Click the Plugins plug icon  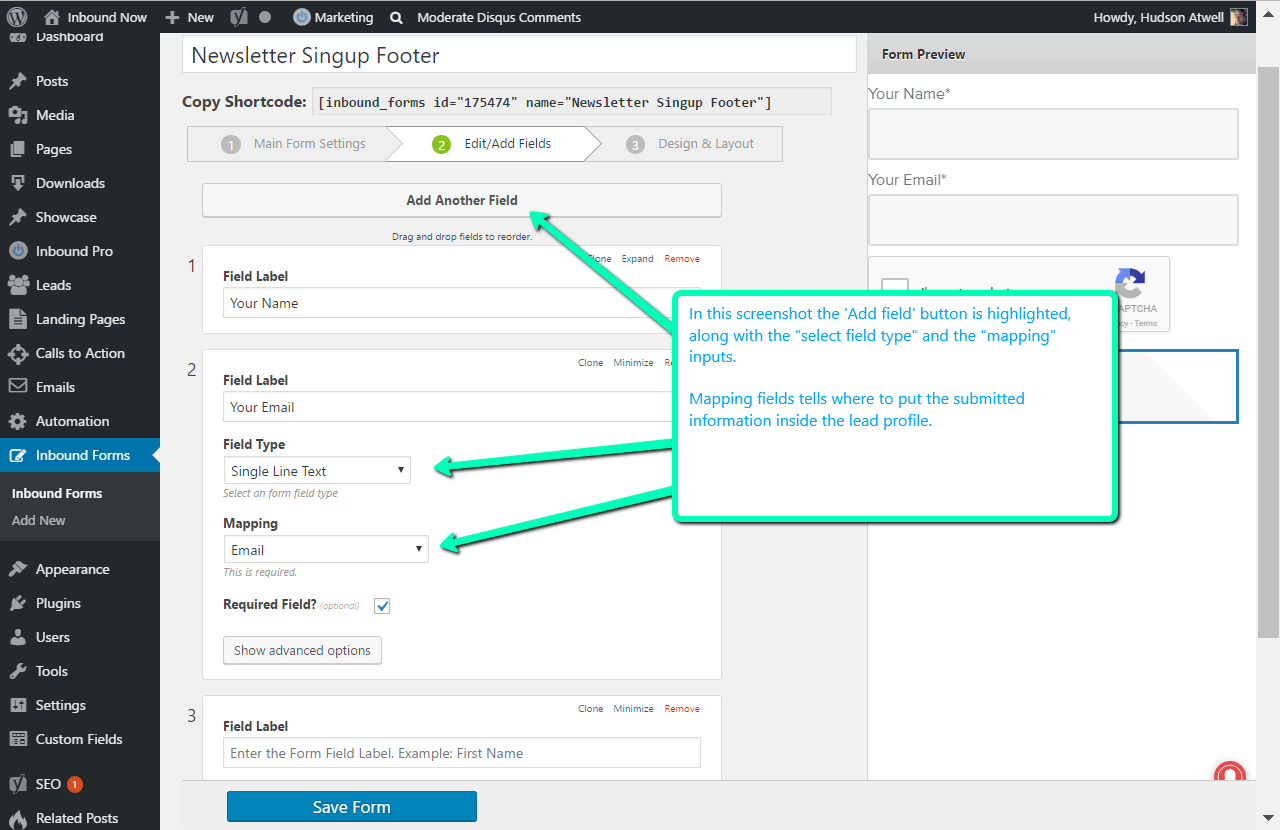pyautogui.click(x=18, y=603)
